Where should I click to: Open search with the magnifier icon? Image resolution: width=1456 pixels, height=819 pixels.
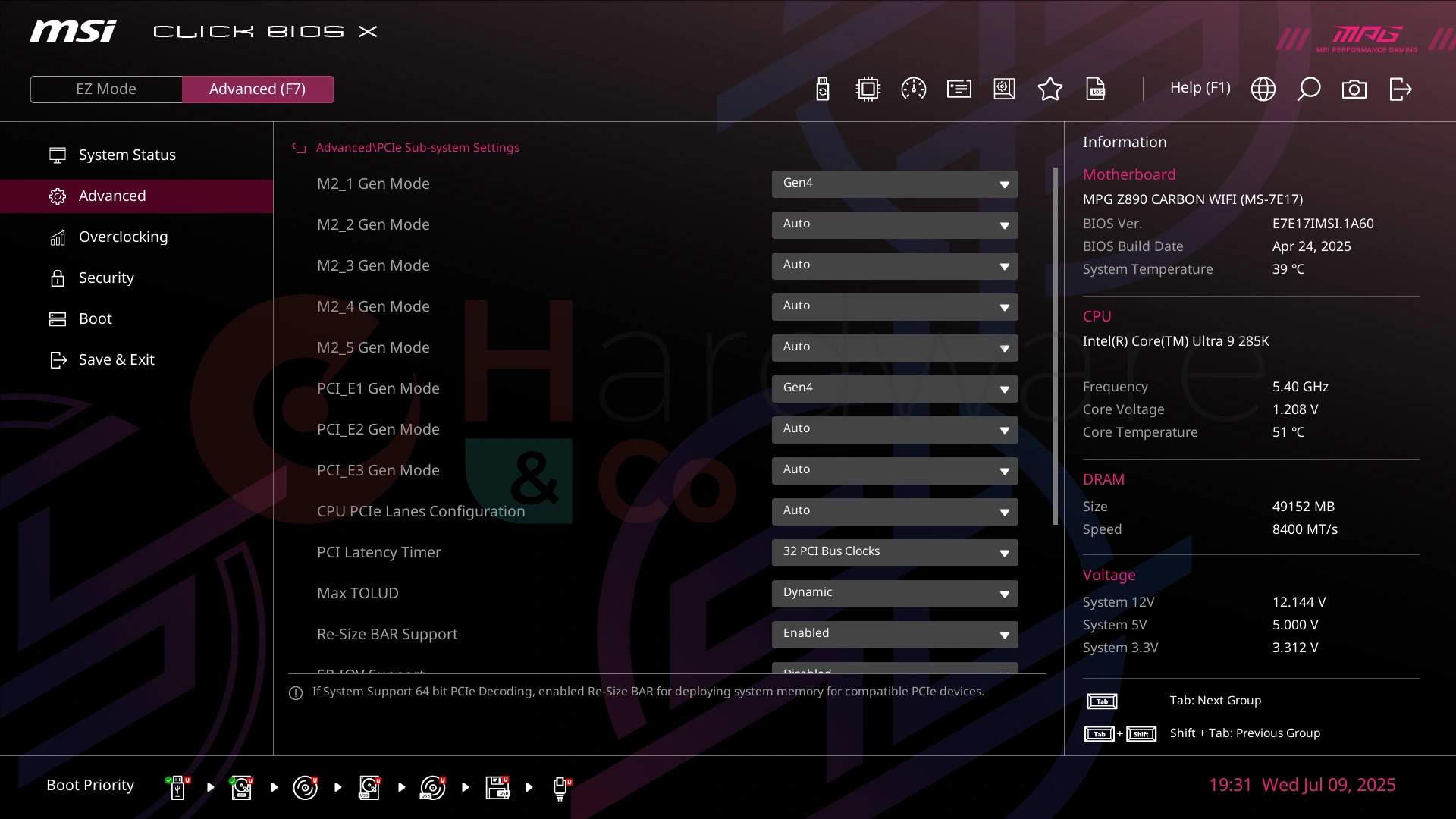coord(1308,89)
